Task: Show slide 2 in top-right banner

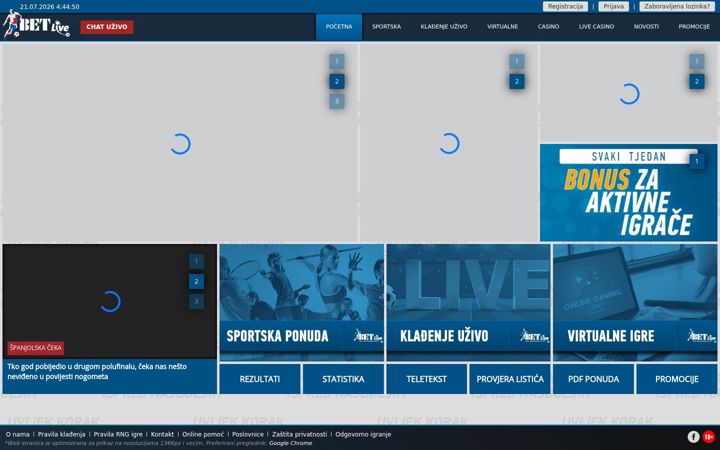Action: pos(697,81)
